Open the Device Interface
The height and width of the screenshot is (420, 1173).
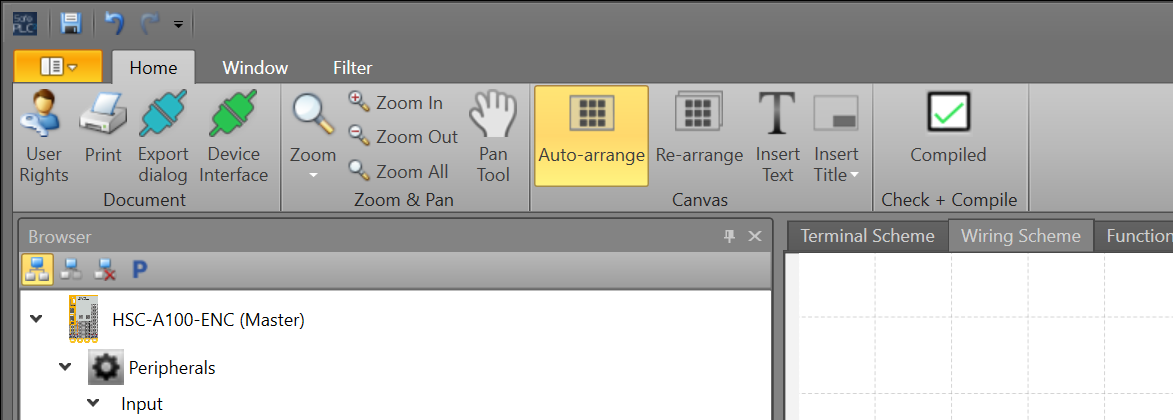tap(233, 137)
